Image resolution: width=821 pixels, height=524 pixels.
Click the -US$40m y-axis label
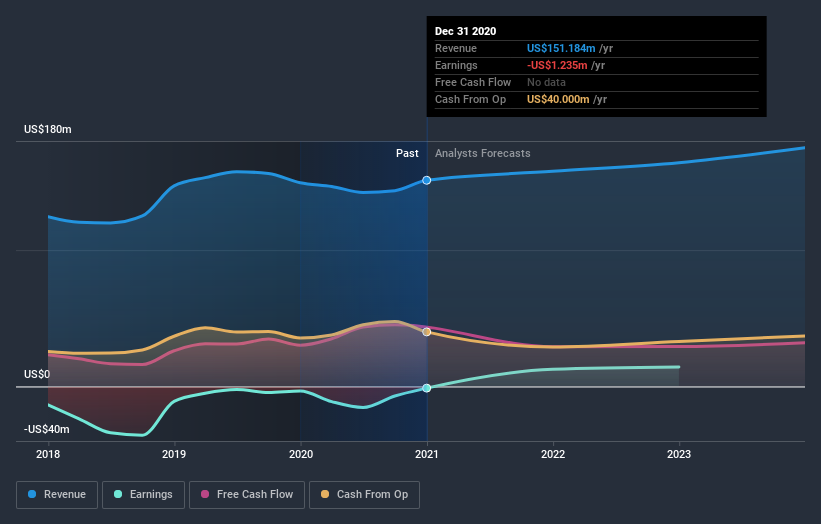pyautogui.click(x=47, y=429)
